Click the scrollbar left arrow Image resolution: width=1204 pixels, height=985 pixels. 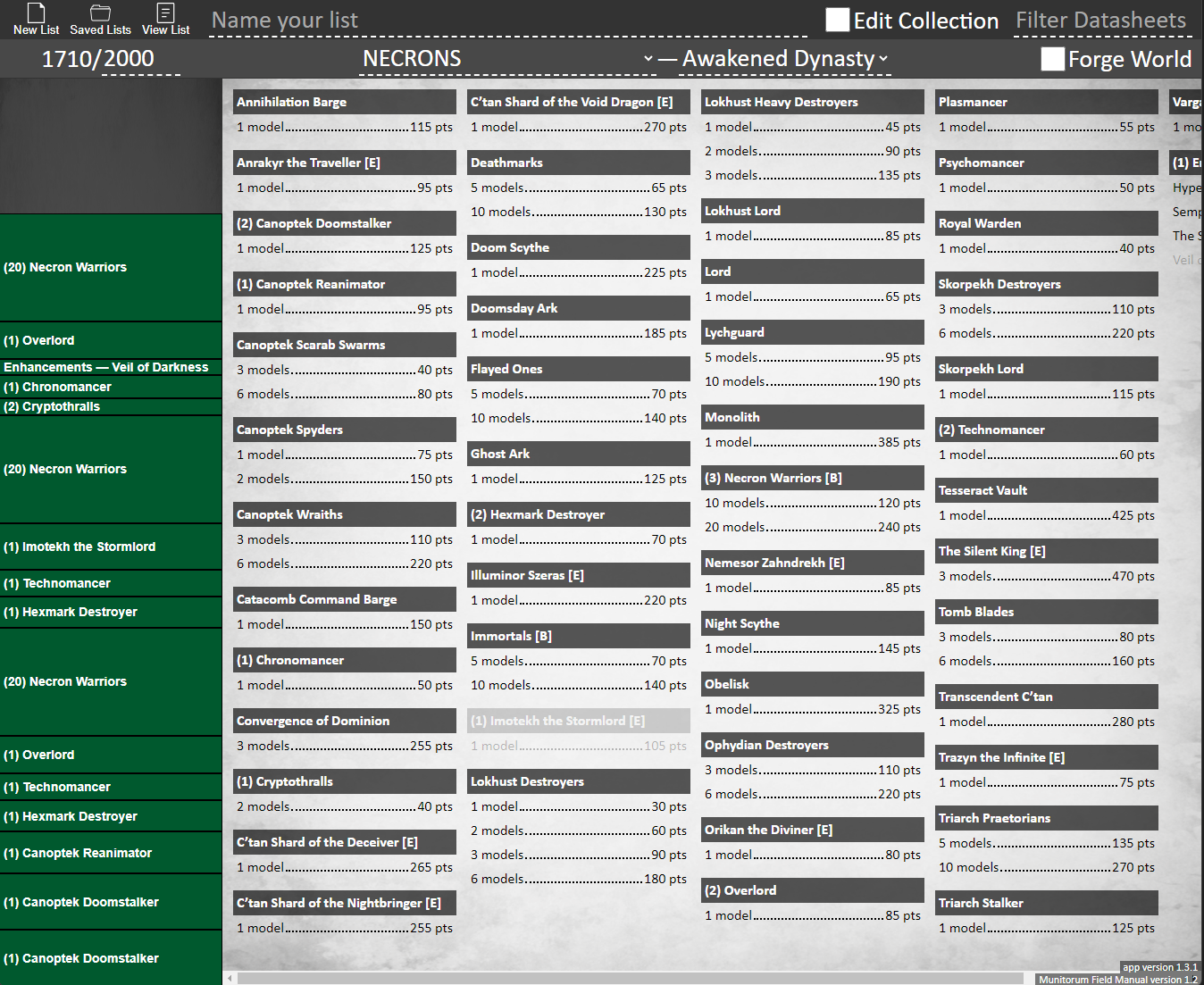(x=230, y=978)
